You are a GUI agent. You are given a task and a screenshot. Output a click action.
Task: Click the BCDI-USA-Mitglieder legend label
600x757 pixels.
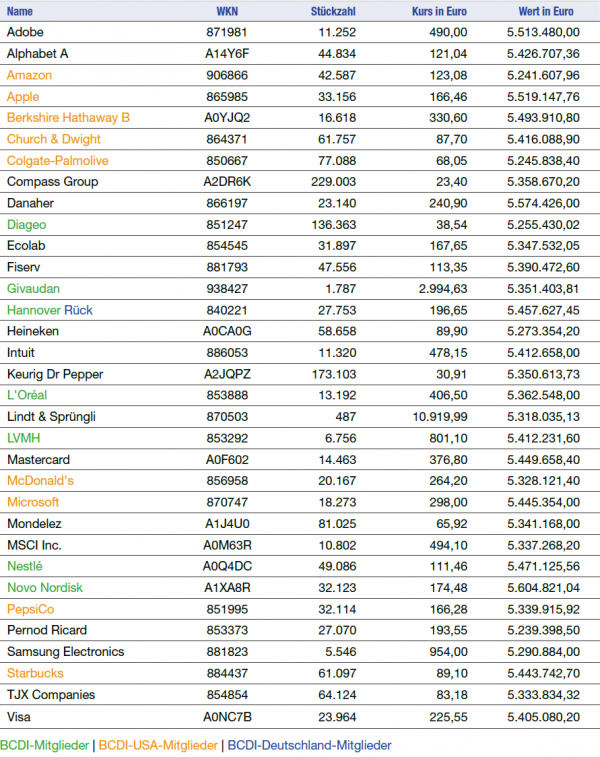point(159,745)
